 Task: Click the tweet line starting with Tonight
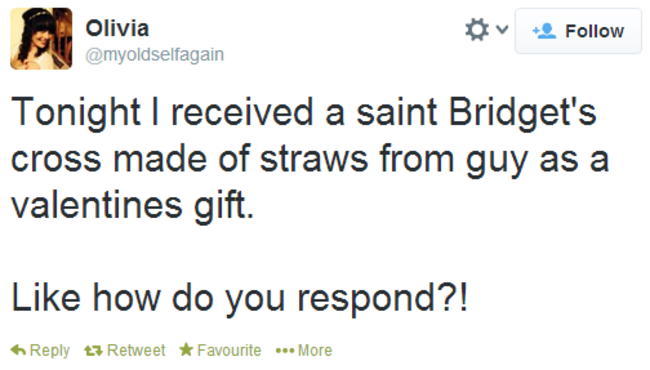(x=303, y=112)
